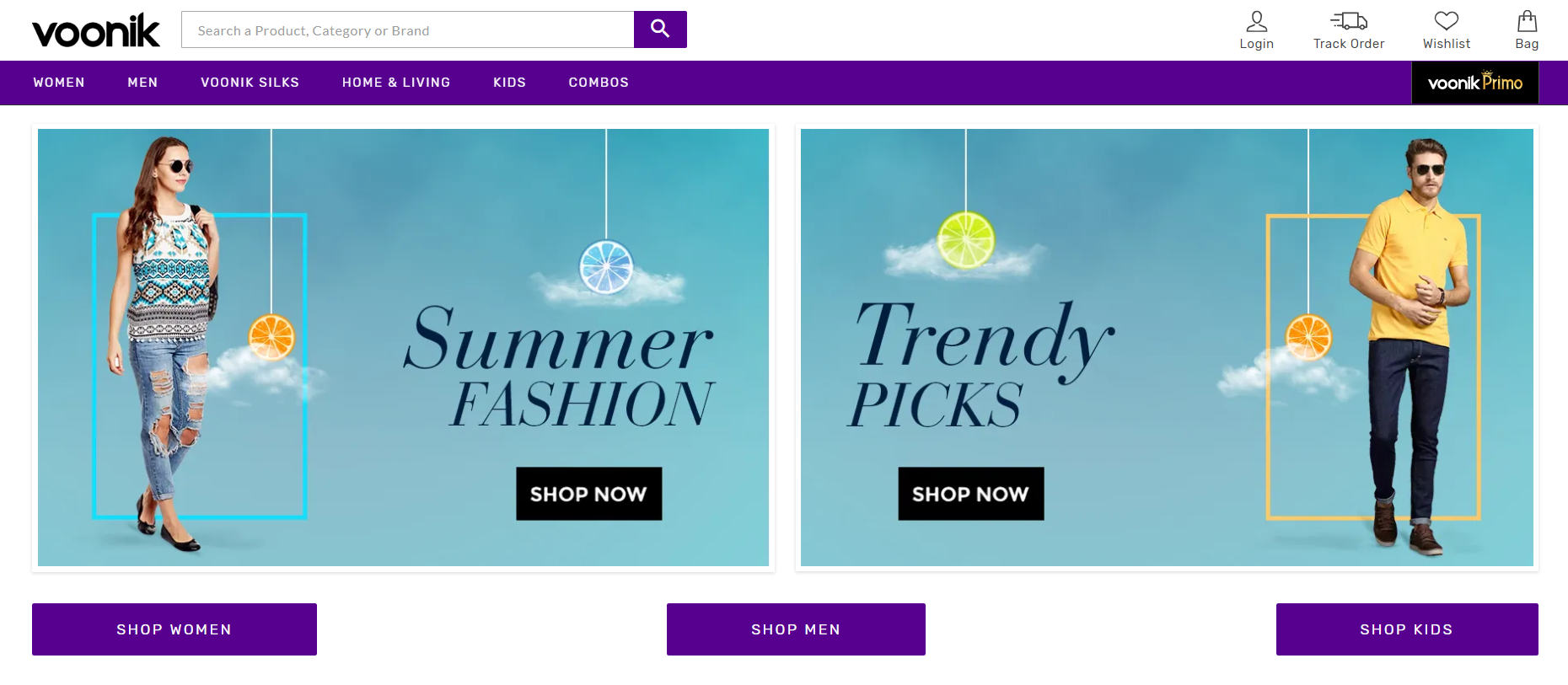Open the MEN menu
The image size is (1568, 685).
click(142, 83)
